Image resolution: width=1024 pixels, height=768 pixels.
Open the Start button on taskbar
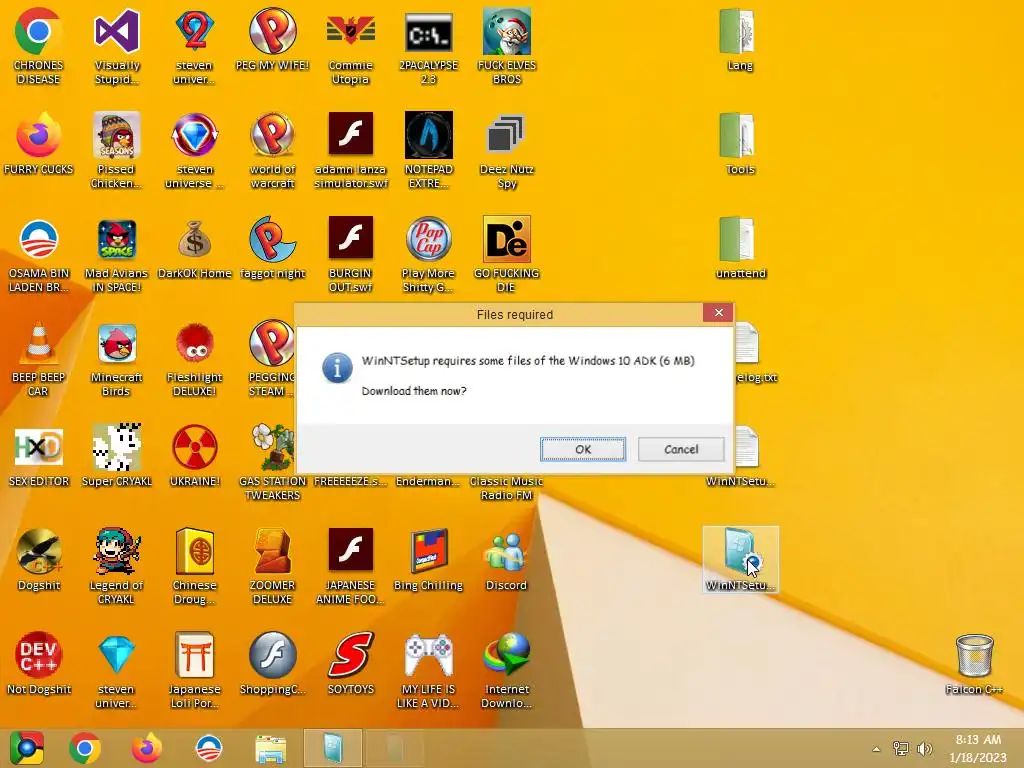point(27,748)
